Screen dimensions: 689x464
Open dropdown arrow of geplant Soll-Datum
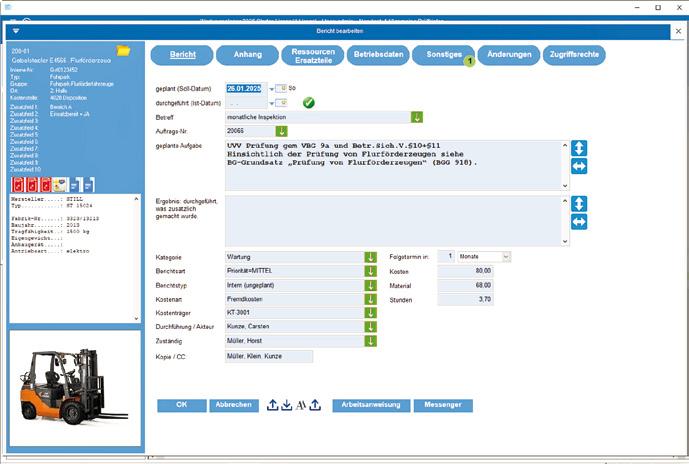[x=272, y=89]
